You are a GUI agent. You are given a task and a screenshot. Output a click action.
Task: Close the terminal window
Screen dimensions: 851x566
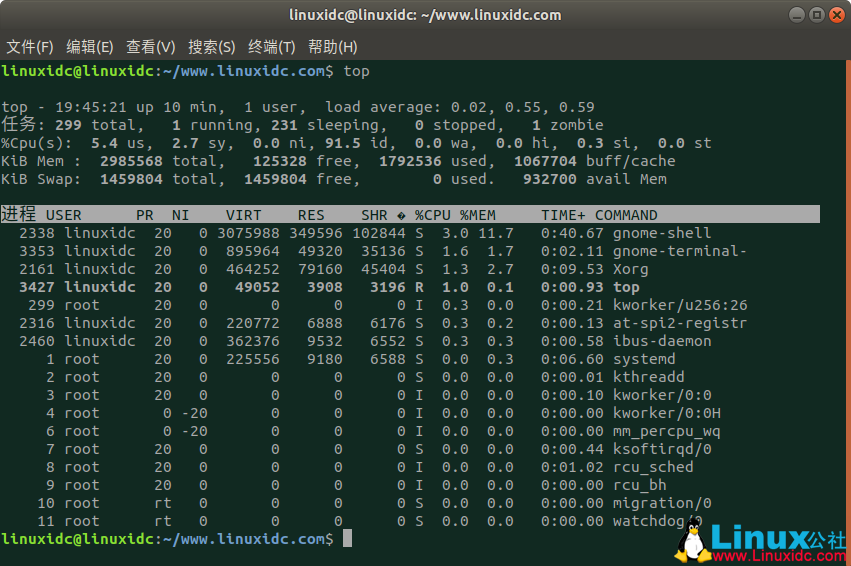click(x=837, y=15)
